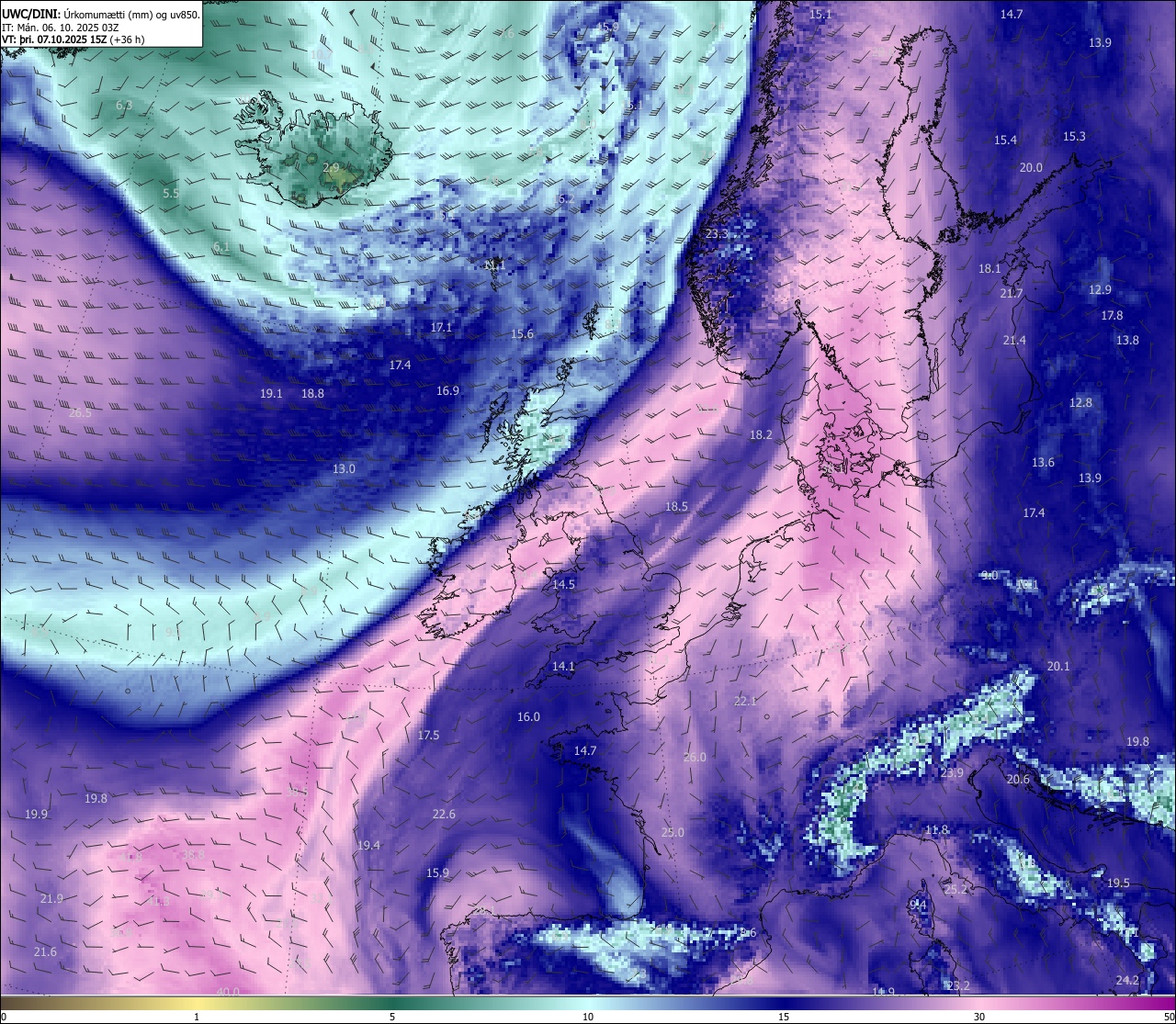1176x1024 pixels.
Task: Click the 15.4 value over Finland
Action: [x=1005, y=140]
